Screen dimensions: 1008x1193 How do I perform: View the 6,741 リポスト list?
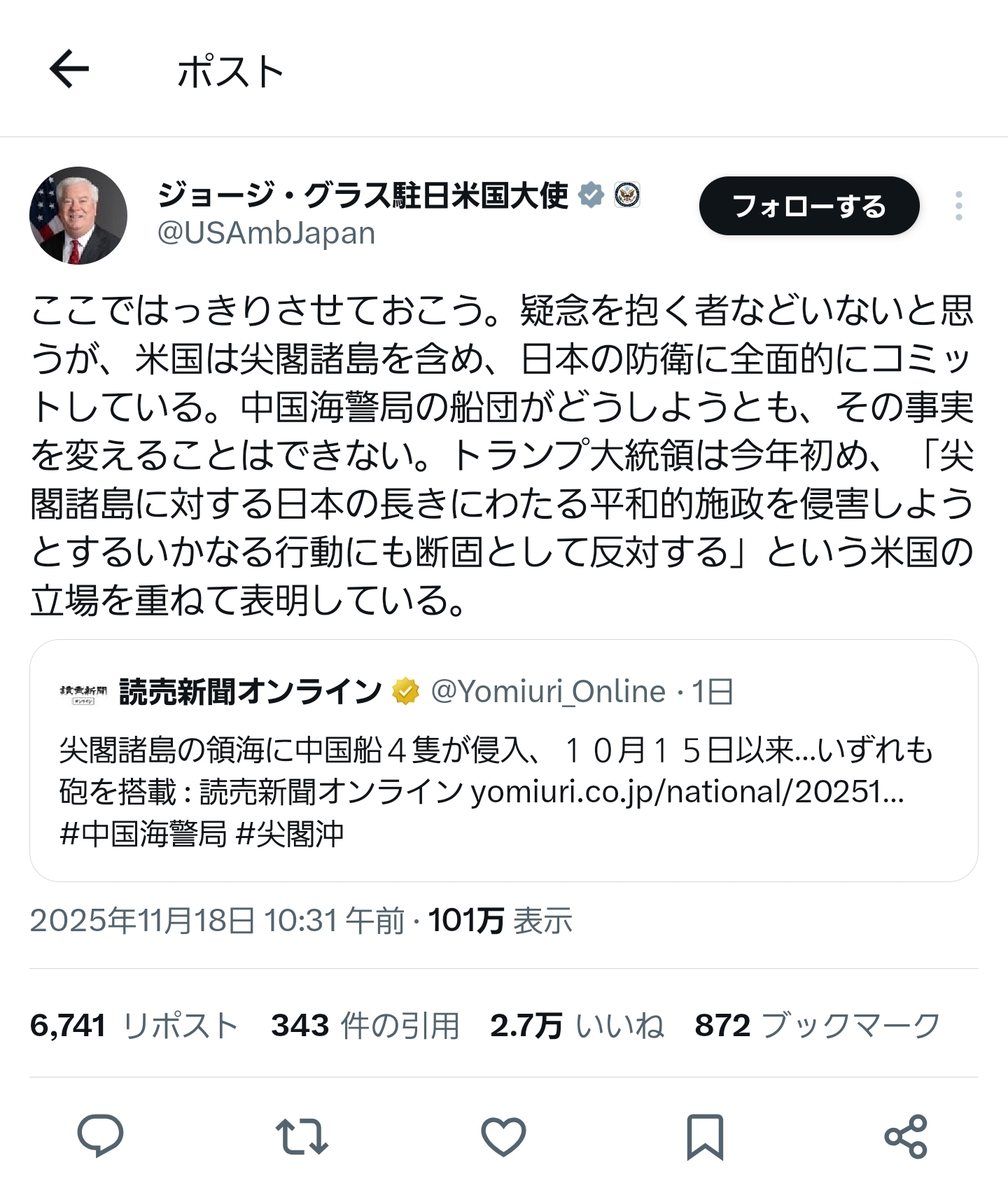[x=134, y=1026]
